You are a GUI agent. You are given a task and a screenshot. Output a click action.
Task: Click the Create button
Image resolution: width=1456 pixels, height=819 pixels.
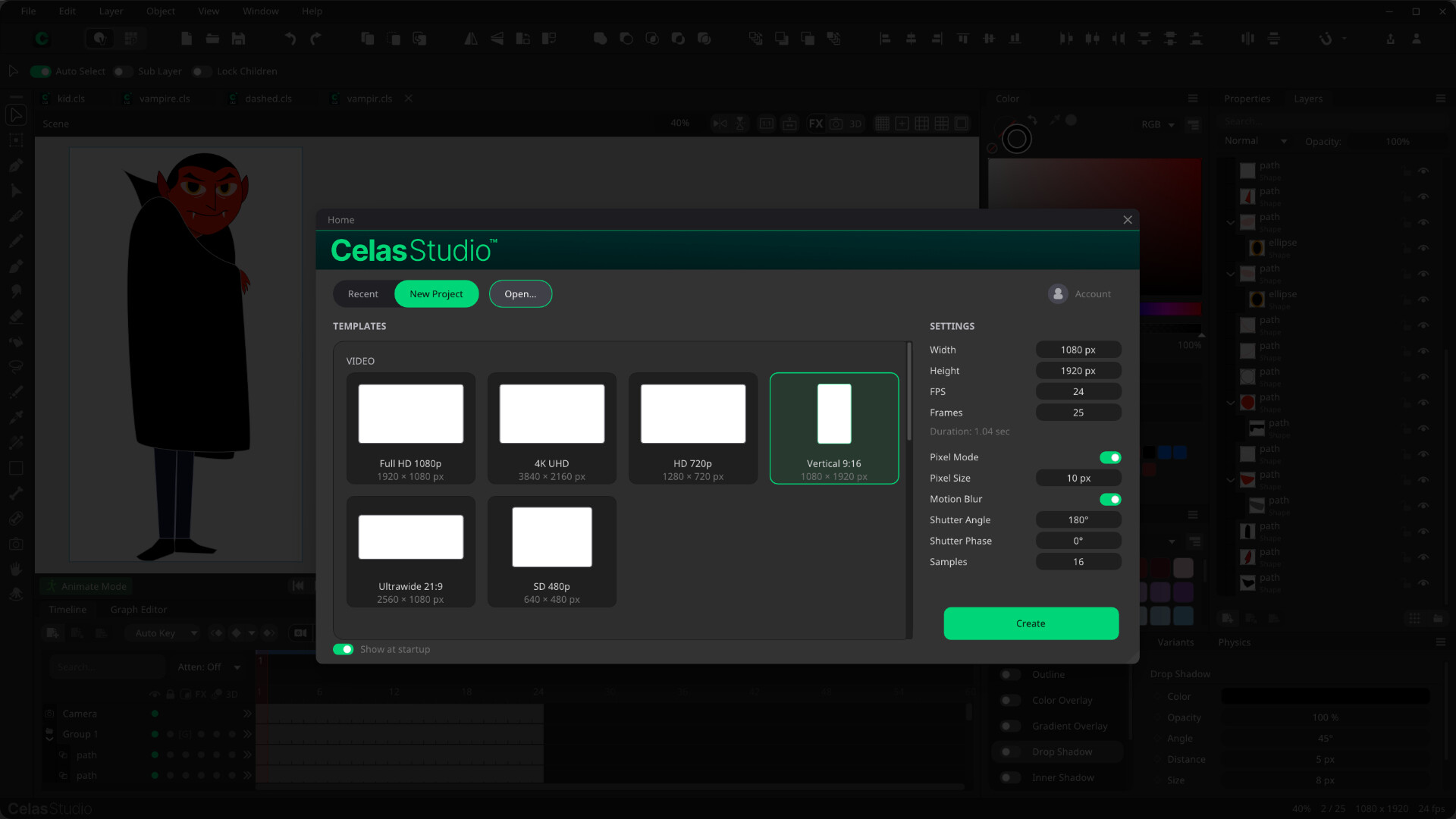pos(1031,623)
